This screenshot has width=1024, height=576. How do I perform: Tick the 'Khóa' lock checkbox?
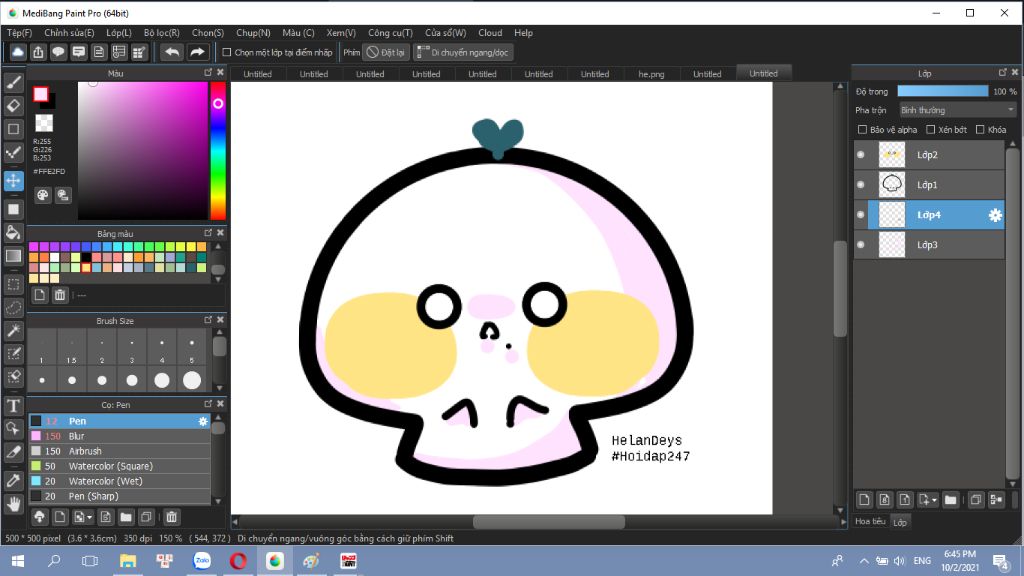click(980, 130)
